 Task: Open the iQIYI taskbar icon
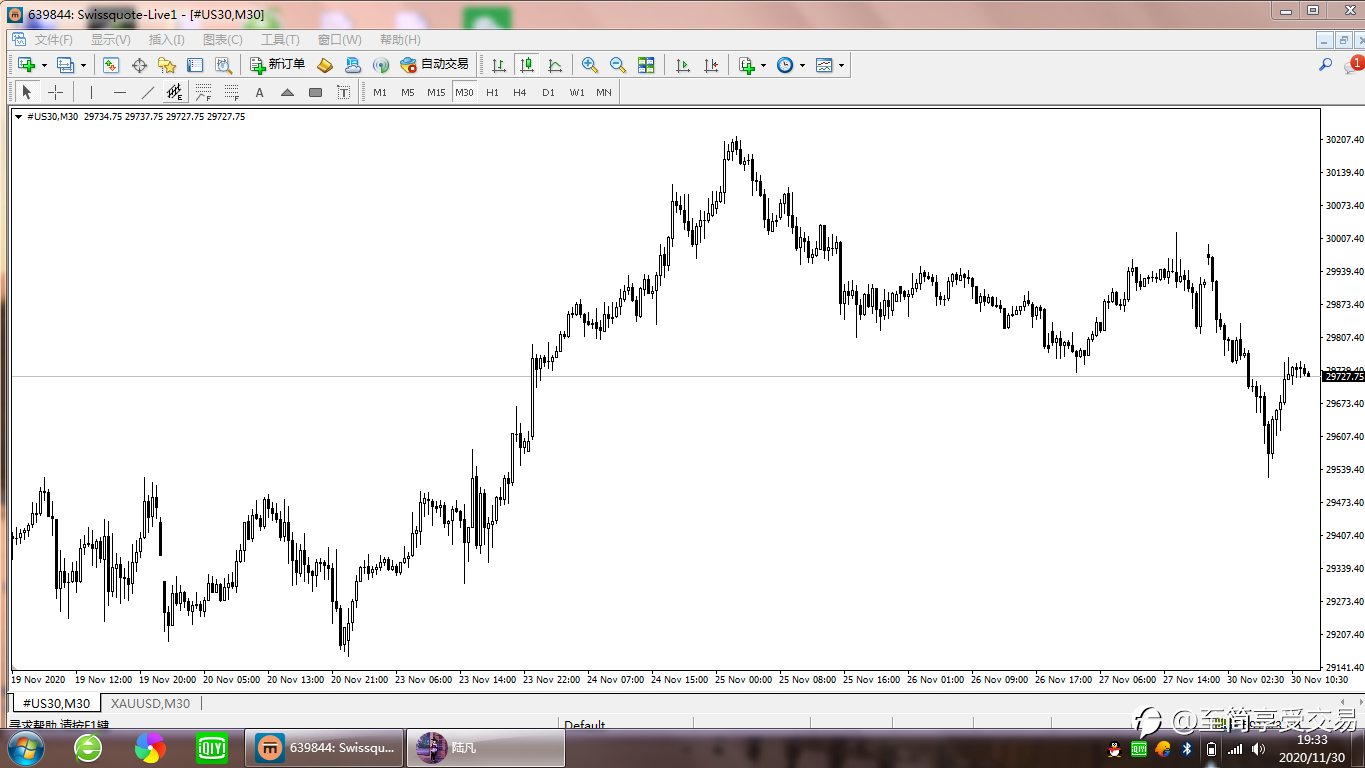tap(211, 748)
